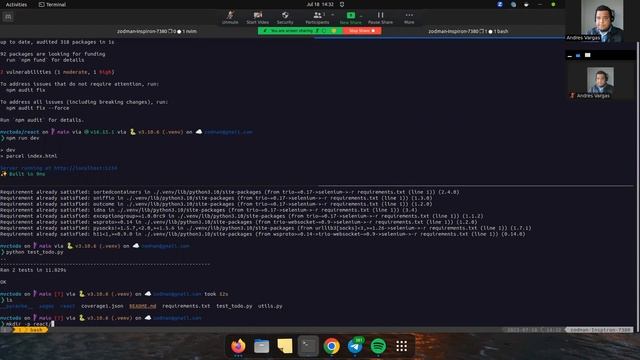Show the applications grid in dock
The width and height of the screenshot is (640, 360).
point(402,346)
